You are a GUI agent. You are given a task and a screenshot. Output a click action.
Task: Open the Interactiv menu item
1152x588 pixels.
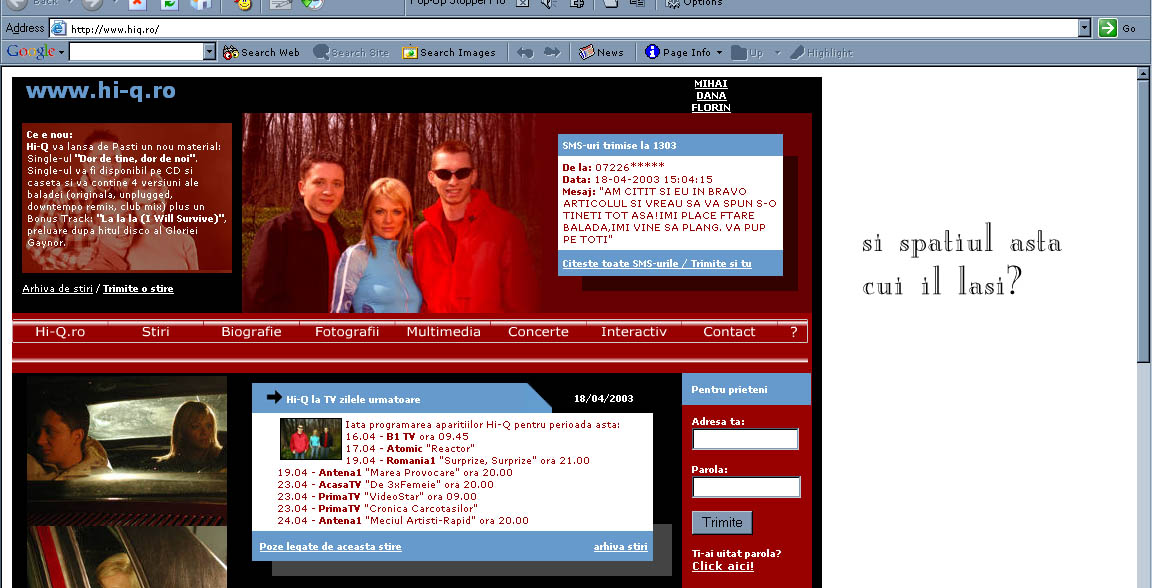[x=634, y=331]
